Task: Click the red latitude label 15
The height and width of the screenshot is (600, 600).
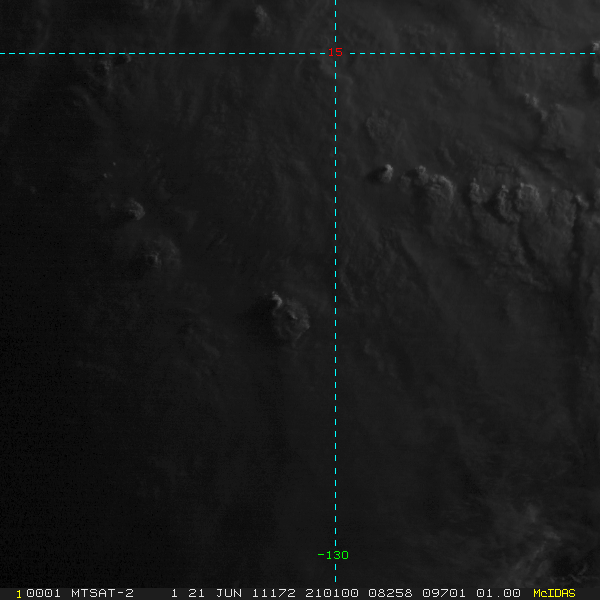Action: (x=335, y=52)
